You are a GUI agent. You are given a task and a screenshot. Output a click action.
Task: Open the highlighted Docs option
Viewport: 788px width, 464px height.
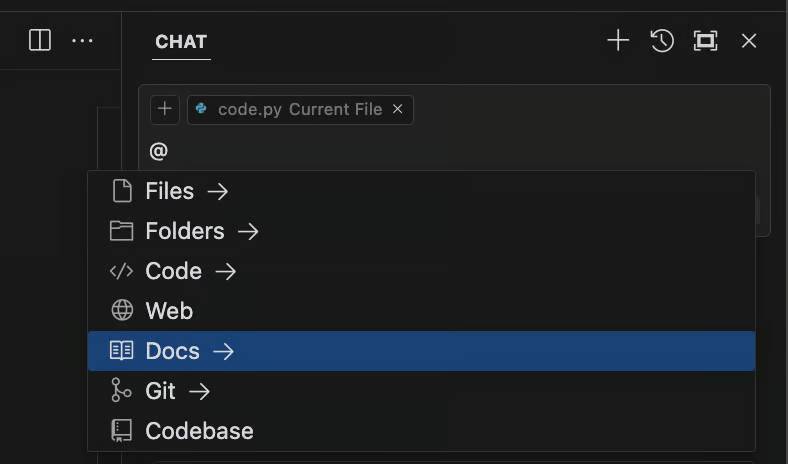(172, 351)
